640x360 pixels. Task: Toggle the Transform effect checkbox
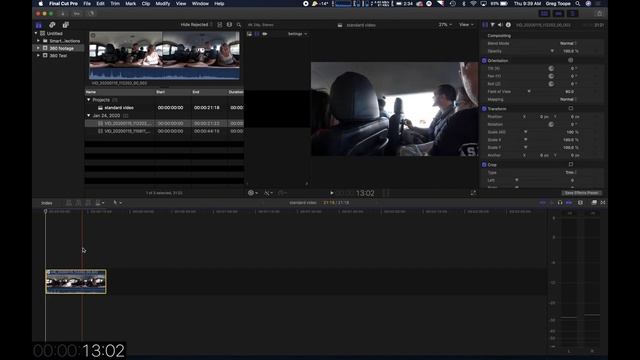(x=484, y=109)
